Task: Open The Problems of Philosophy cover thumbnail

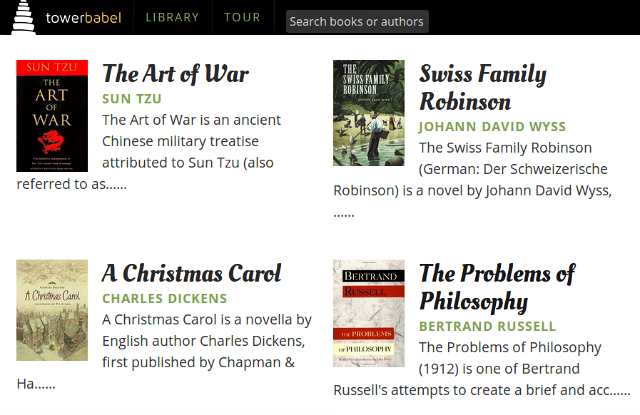Action: pyautogui.click(x=369, y=313)
